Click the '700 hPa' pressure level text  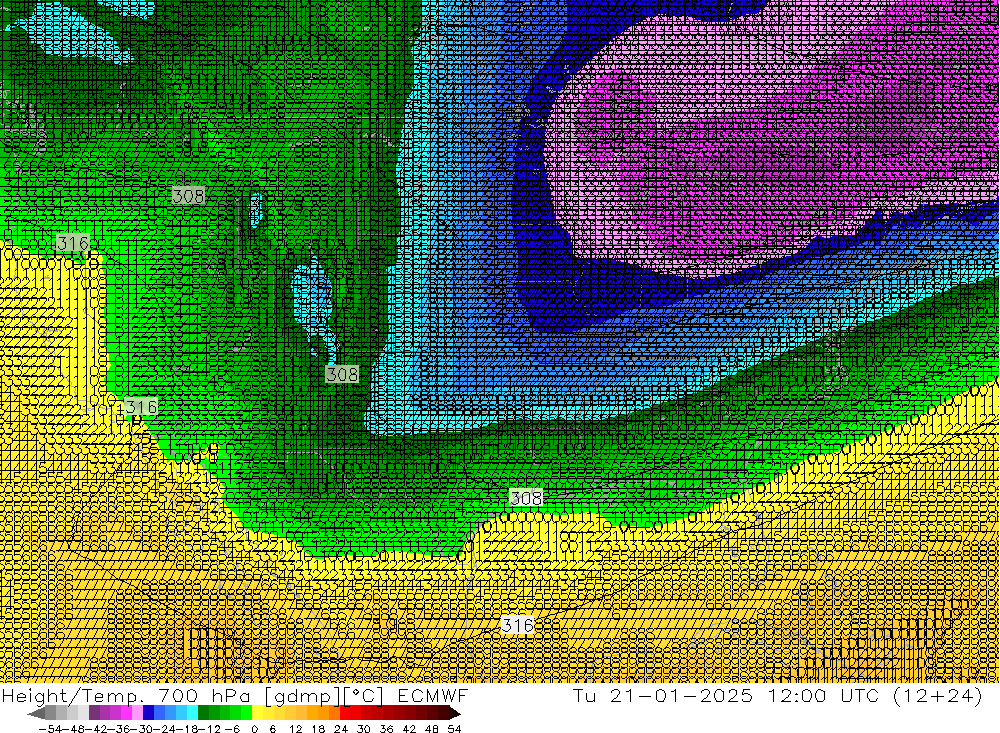click(204, 695)
